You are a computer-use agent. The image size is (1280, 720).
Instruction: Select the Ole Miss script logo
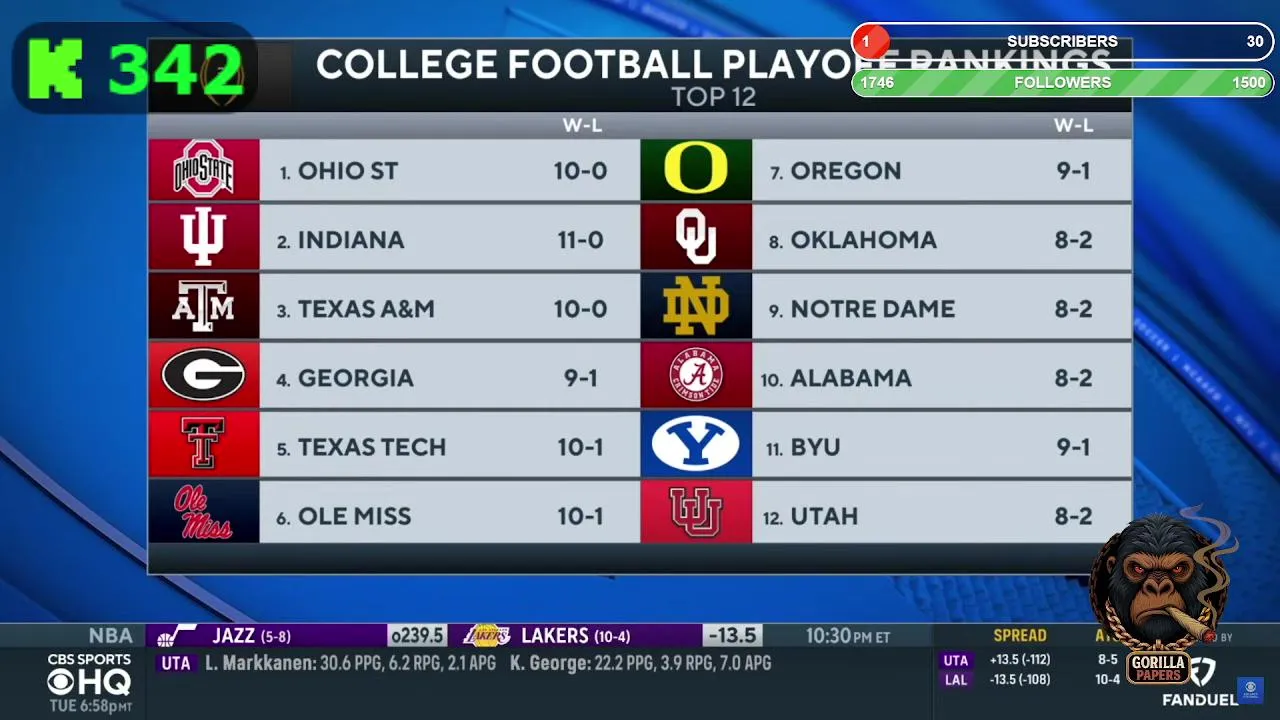[x=203, y=513]
